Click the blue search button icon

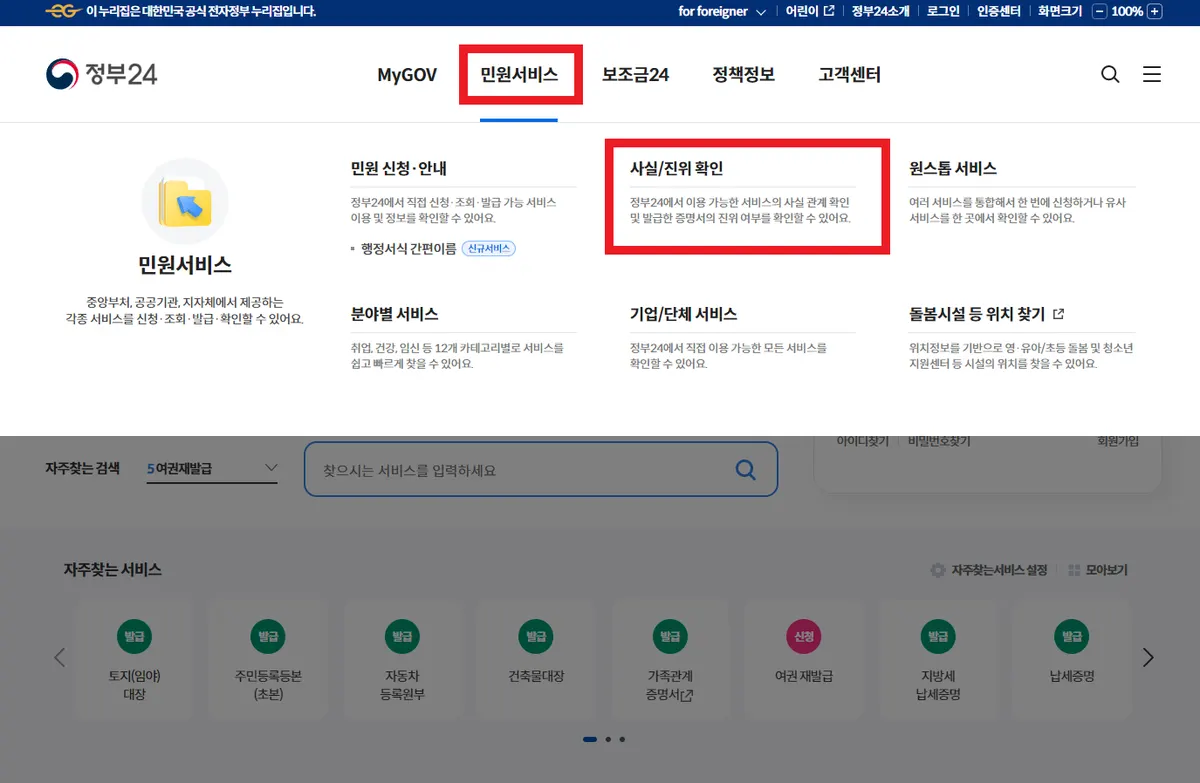[x=746, y=469]
